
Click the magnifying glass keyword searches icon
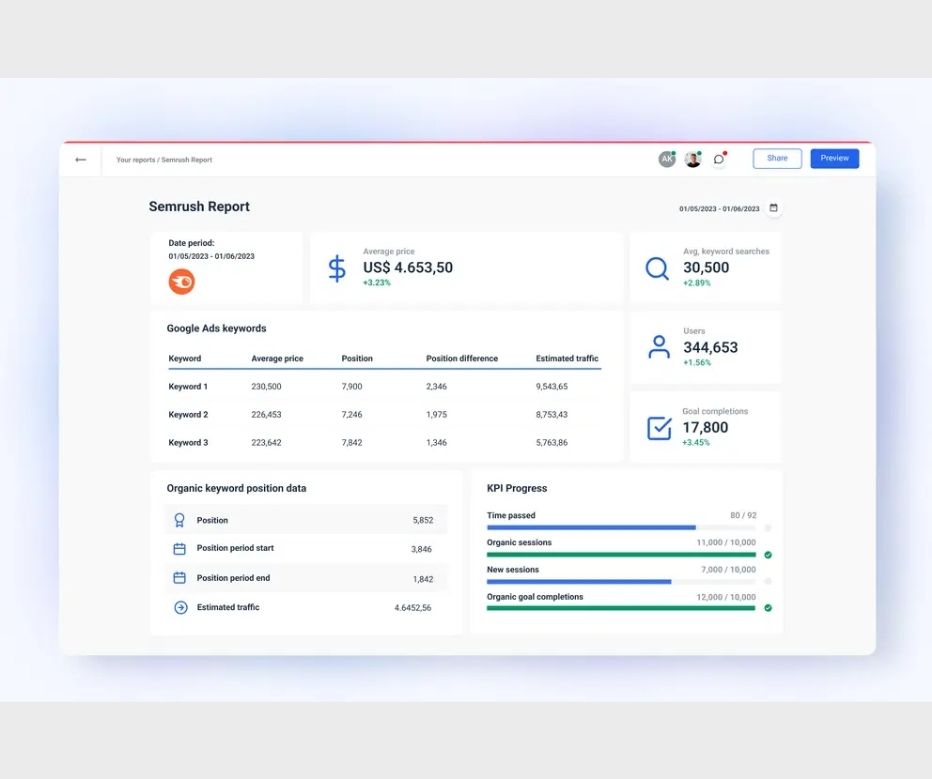656,268
